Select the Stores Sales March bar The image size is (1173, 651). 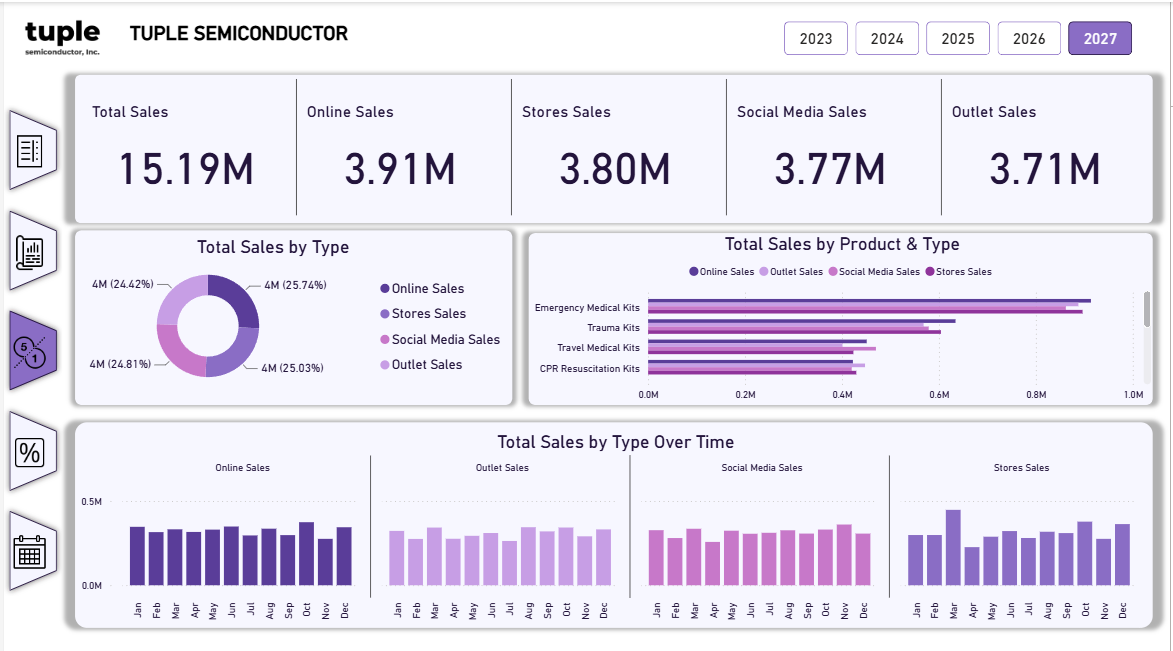(953, 548)
